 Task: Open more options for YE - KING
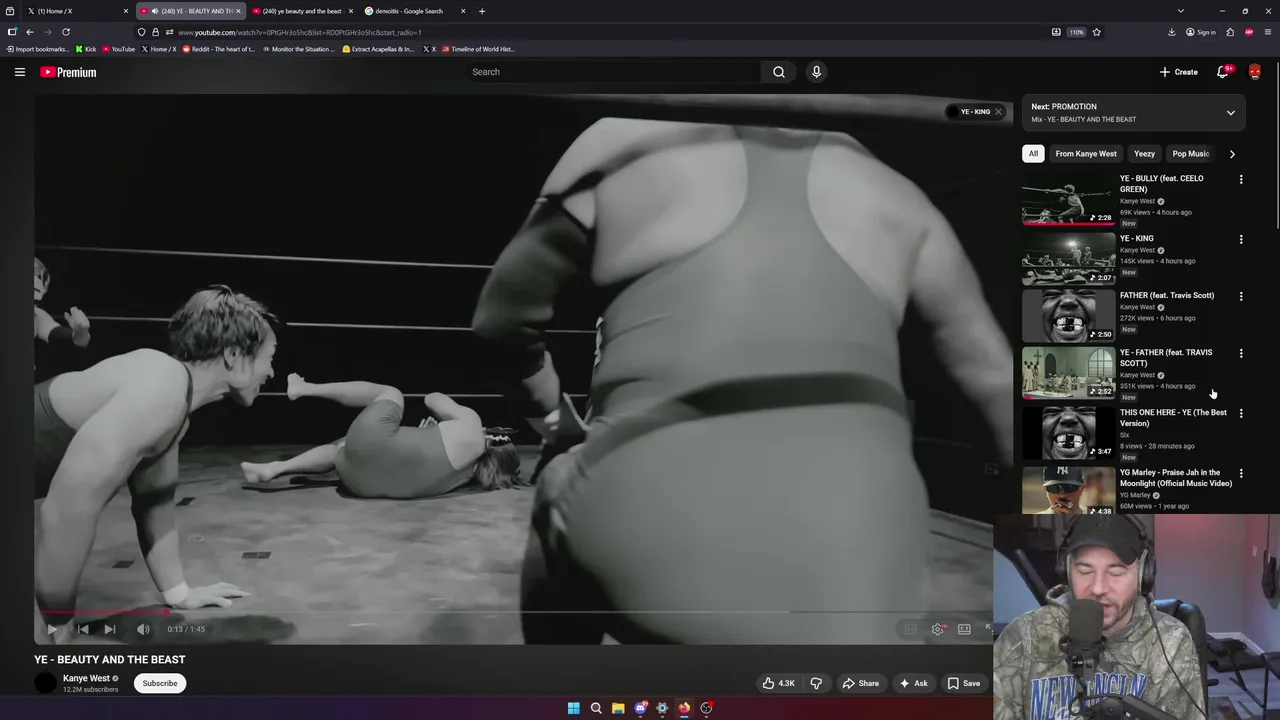coord(1241,240)
